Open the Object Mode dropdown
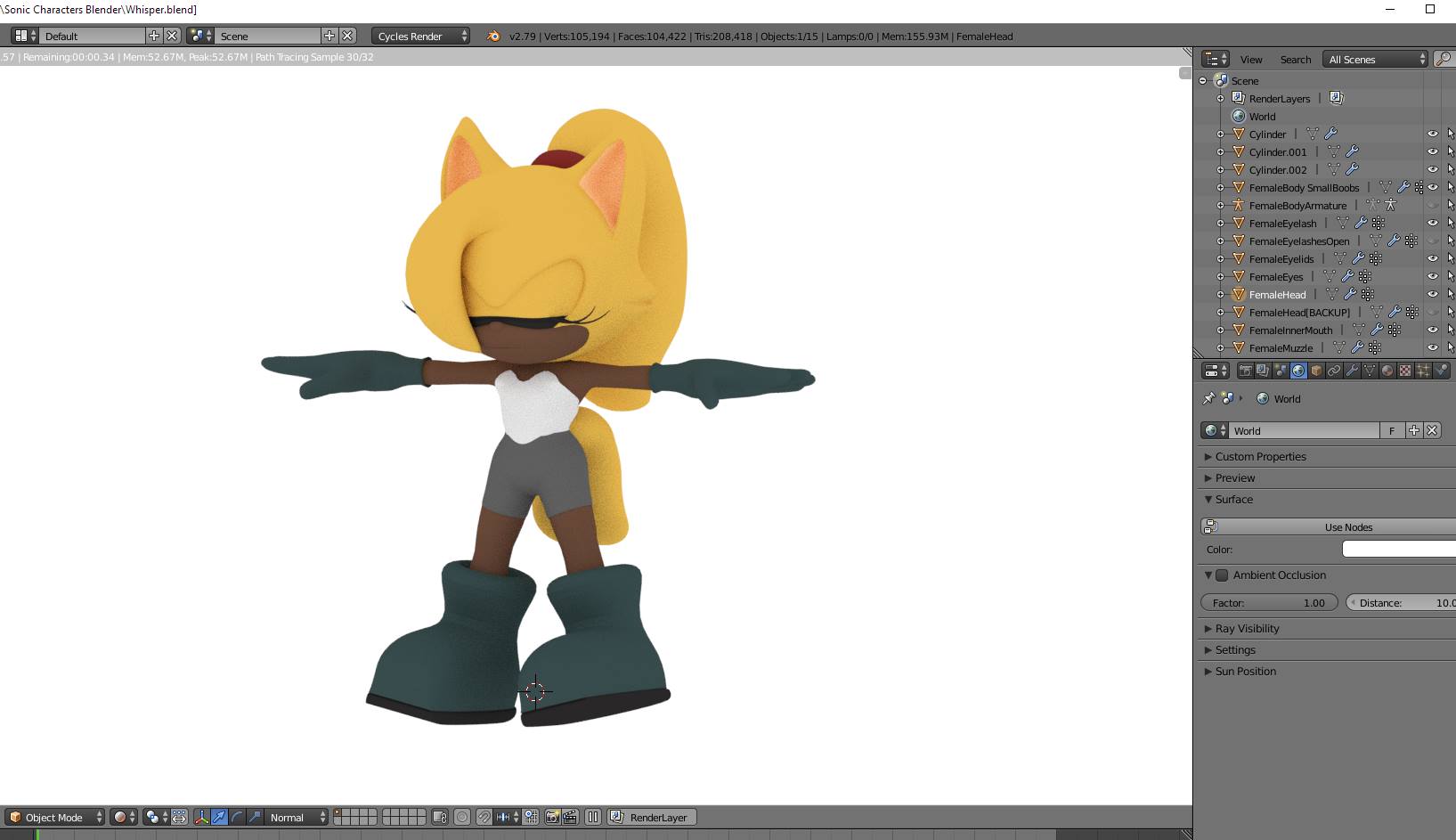Screen dimensions: 1456x840 click(55, 817)
